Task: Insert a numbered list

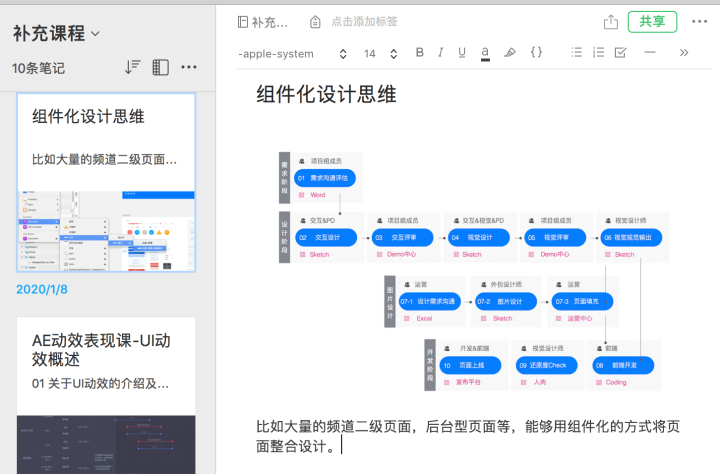Action: point(598,52)
